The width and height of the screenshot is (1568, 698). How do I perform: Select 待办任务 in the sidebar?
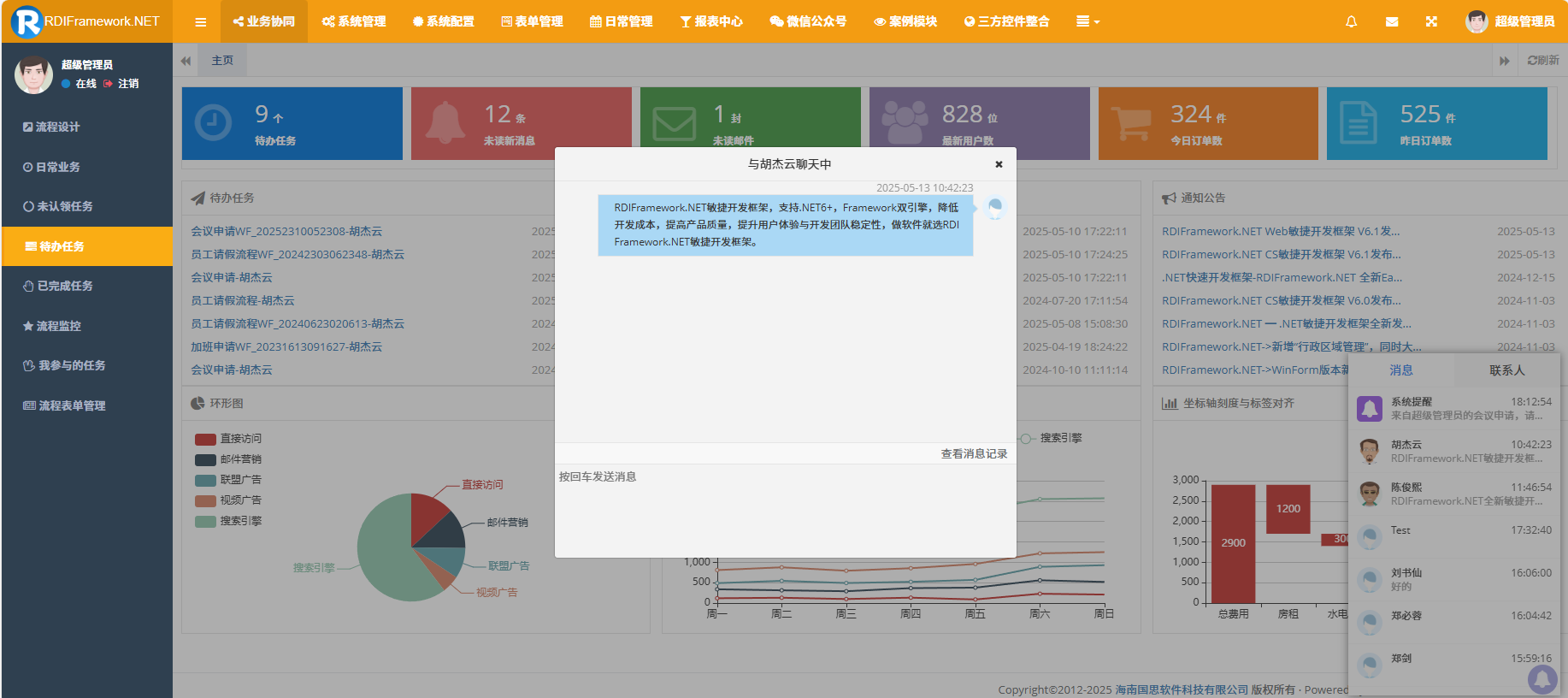[x=87, y=246]
